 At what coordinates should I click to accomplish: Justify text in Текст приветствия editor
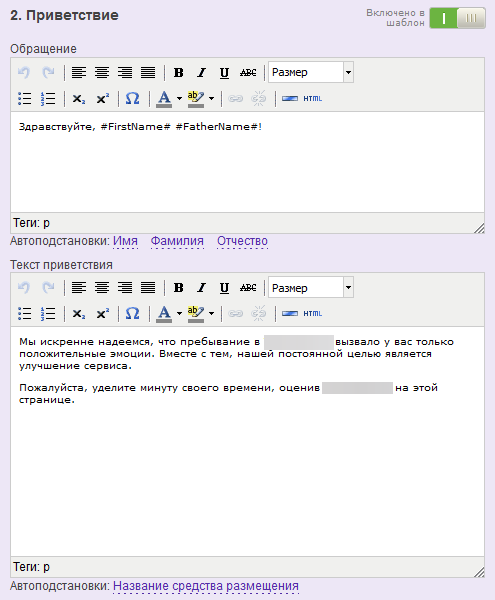point(148,287)
